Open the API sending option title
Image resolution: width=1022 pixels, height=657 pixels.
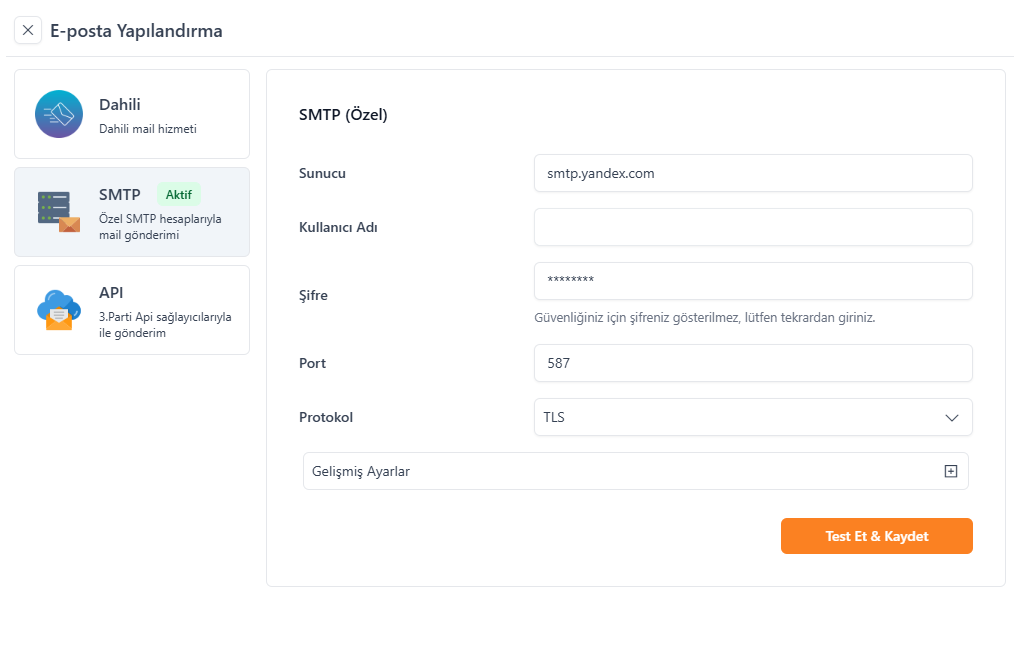pyautogui.click(x=111, y=292)
